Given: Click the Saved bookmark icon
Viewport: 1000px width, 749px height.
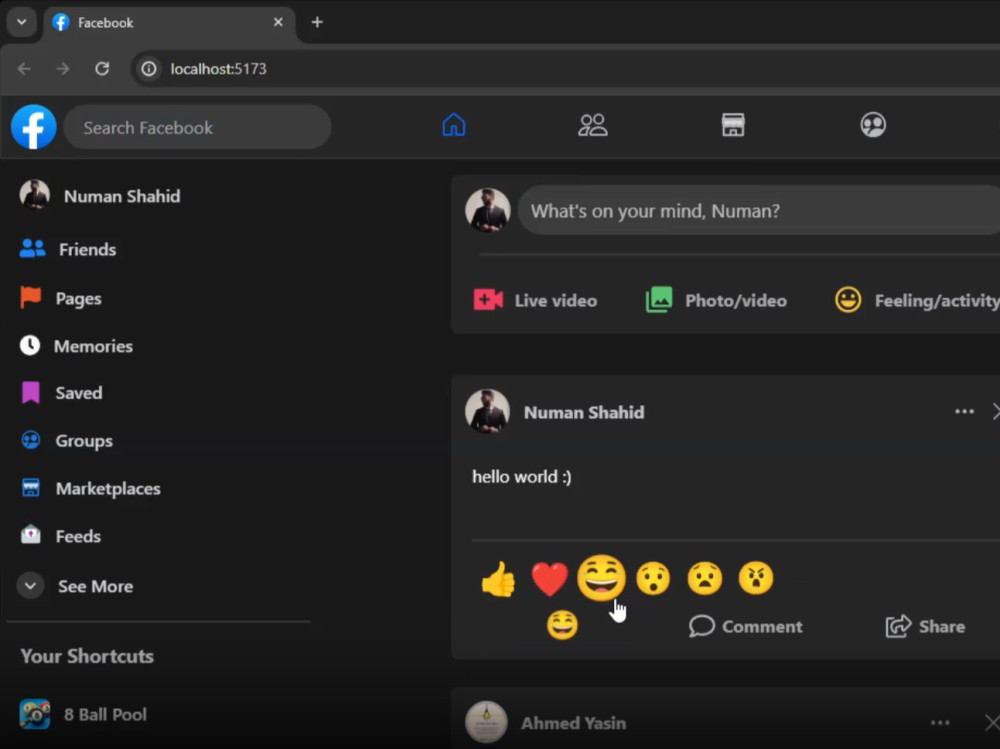Looking at the screenshot, I should (x=31, y=392).
